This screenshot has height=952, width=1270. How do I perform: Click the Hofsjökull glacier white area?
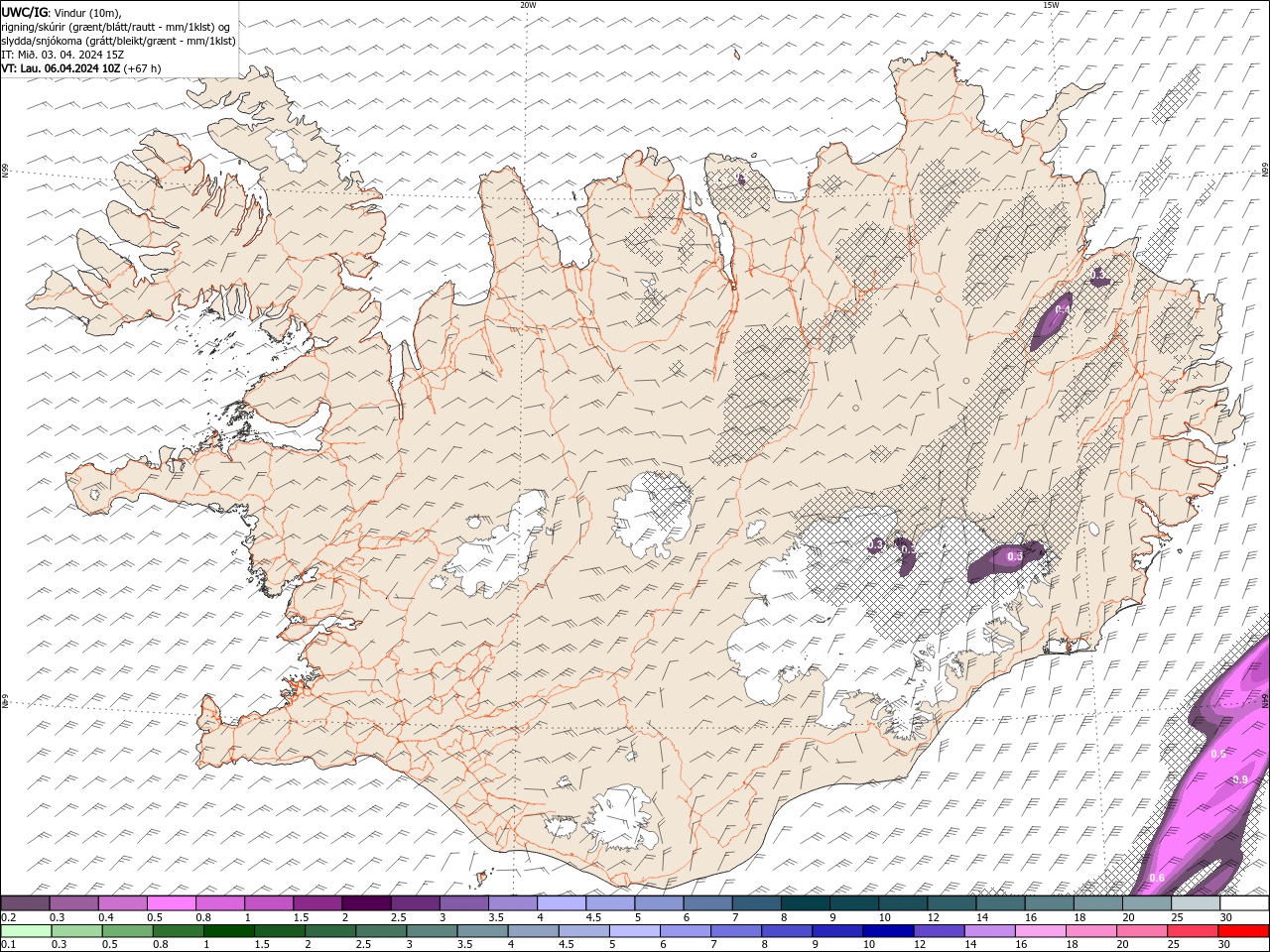(x=651, y=514)
